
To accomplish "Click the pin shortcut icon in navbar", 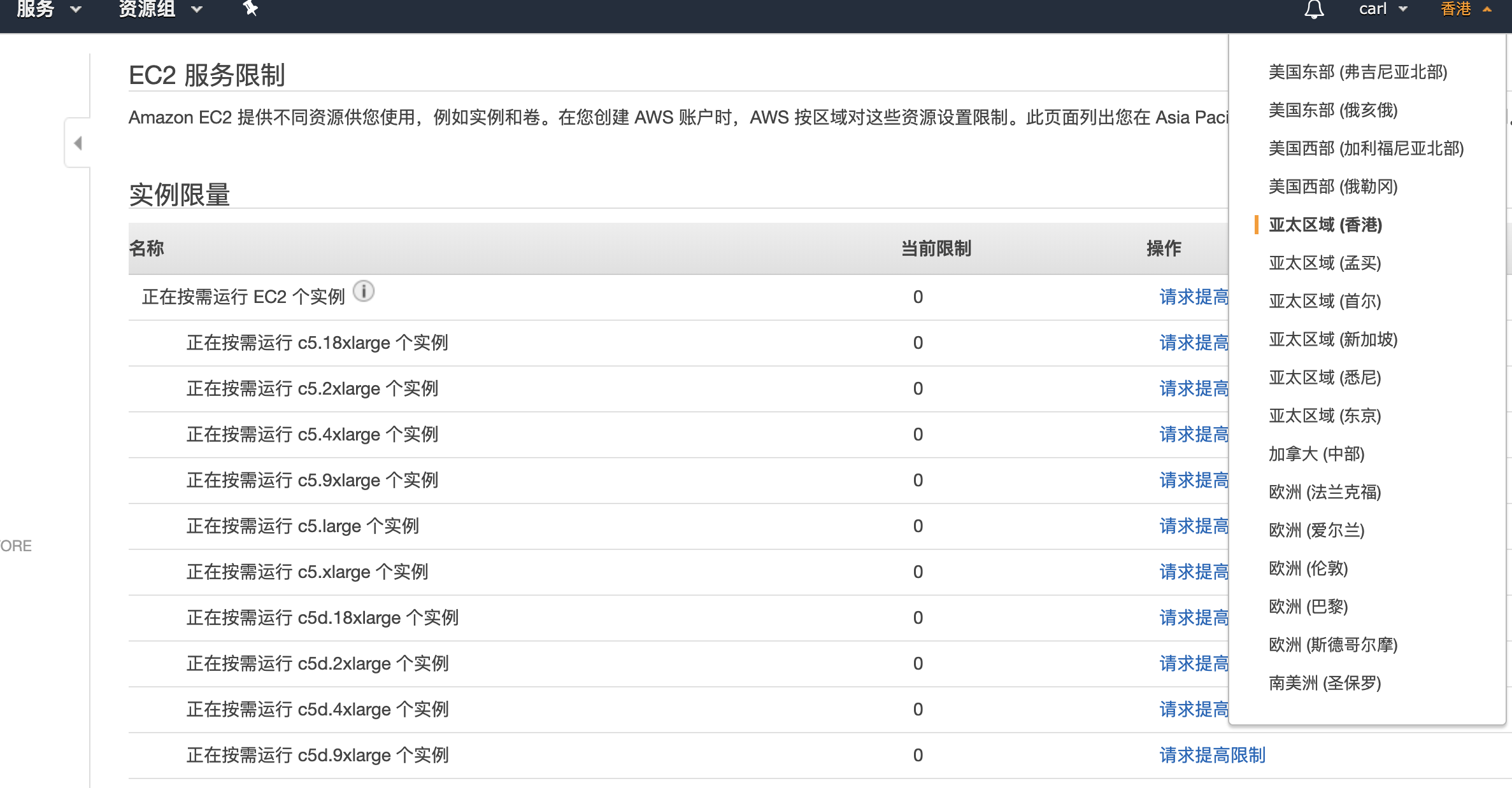I will 250,8.
